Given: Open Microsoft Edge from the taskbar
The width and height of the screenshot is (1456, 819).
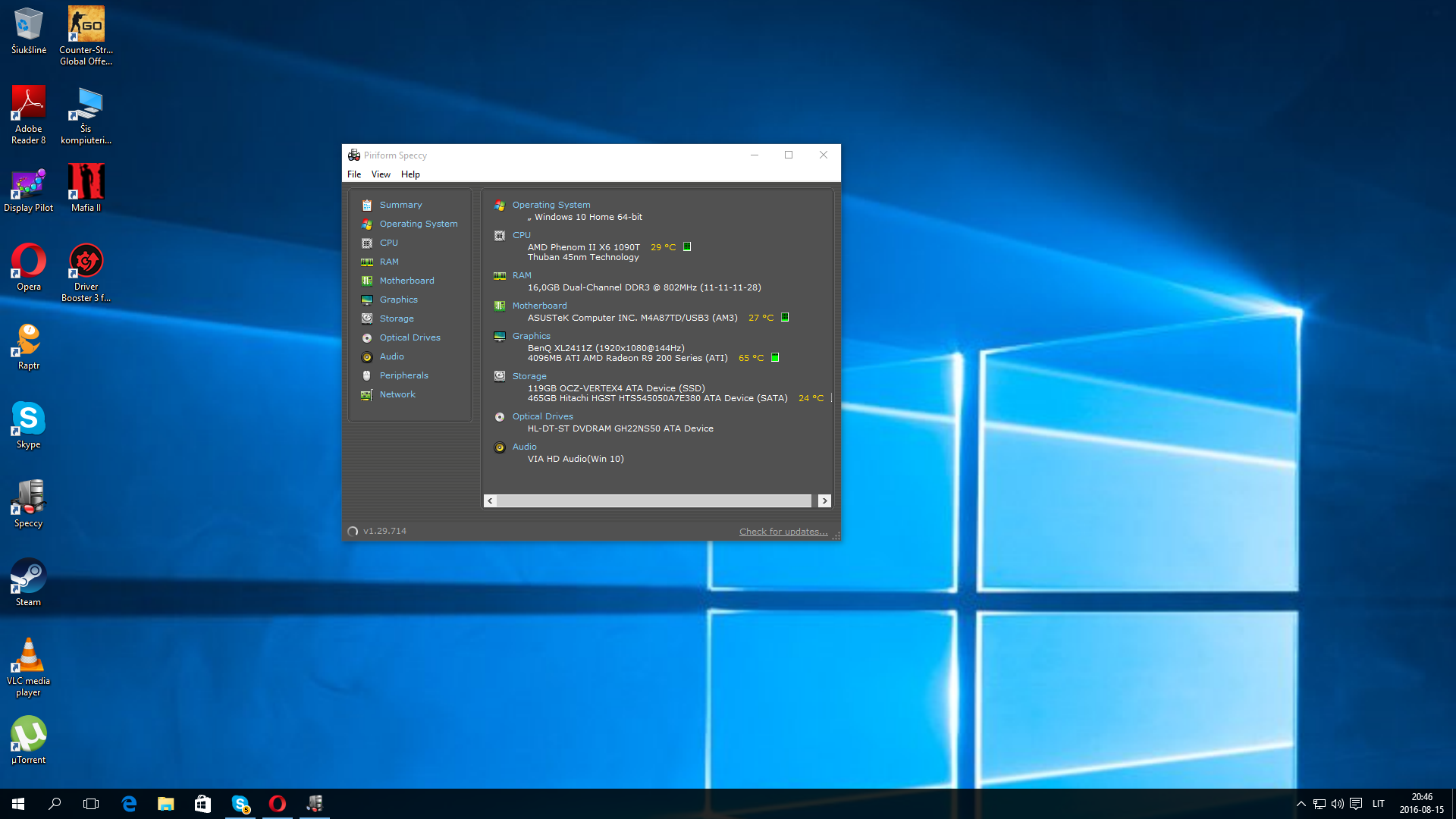Looking at the screenshot, I should point(129,804).
